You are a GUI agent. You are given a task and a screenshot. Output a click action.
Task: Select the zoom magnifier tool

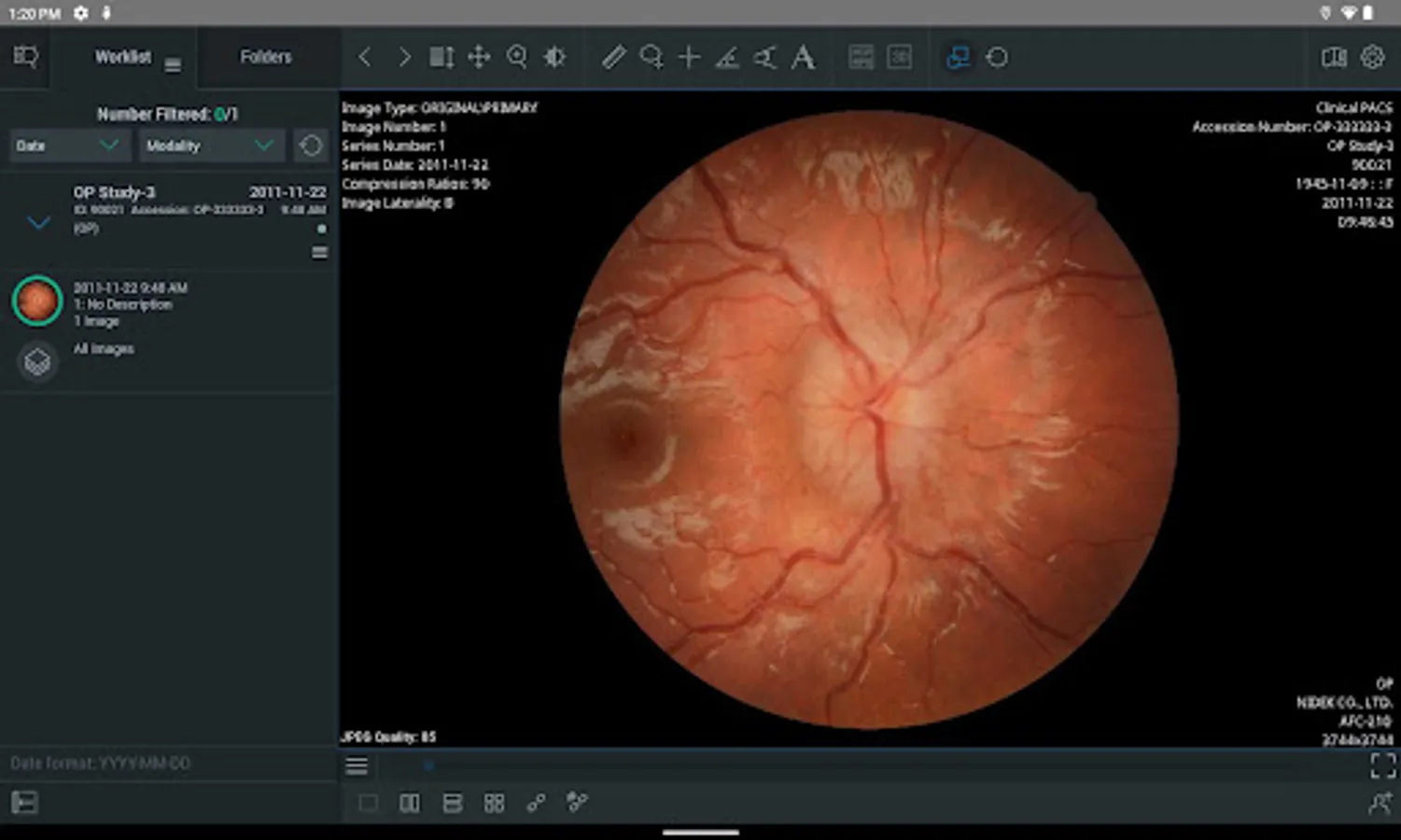click(516, 58)
